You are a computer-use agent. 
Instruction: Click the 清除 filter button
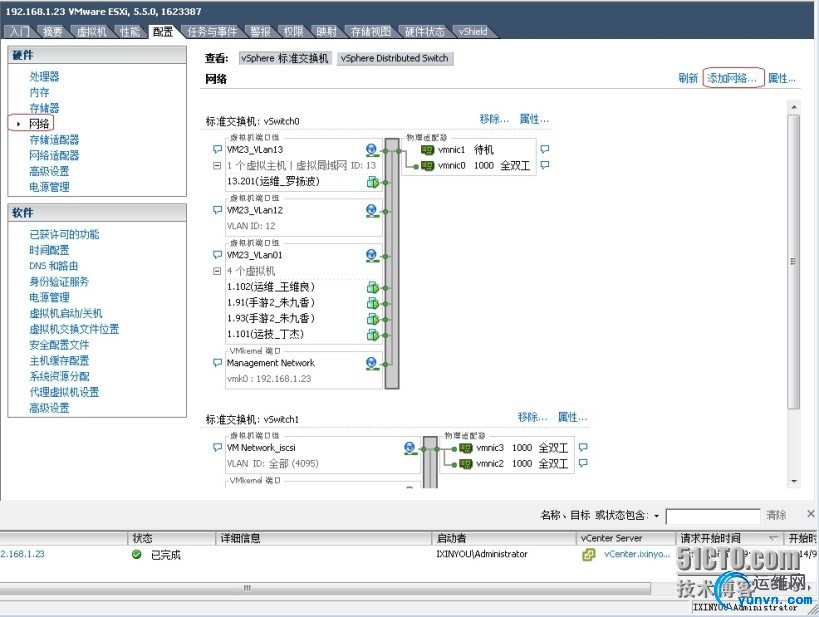[x=776, y=516]
